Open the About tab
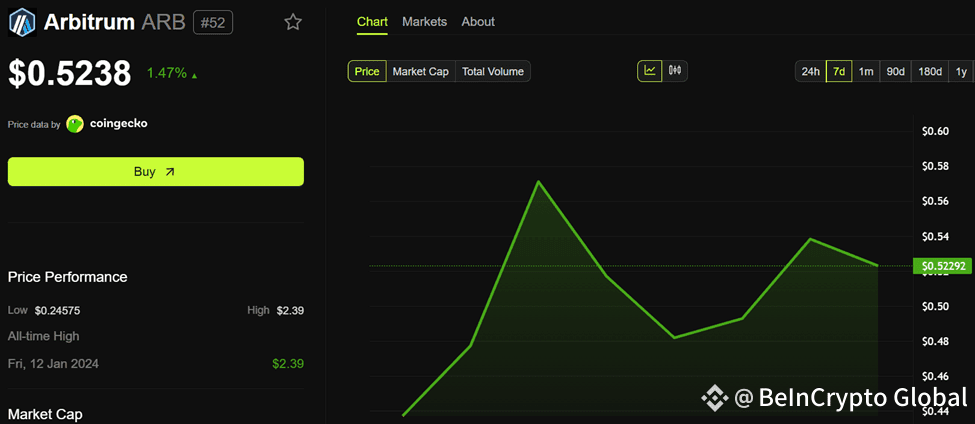 tap(478, 22)
